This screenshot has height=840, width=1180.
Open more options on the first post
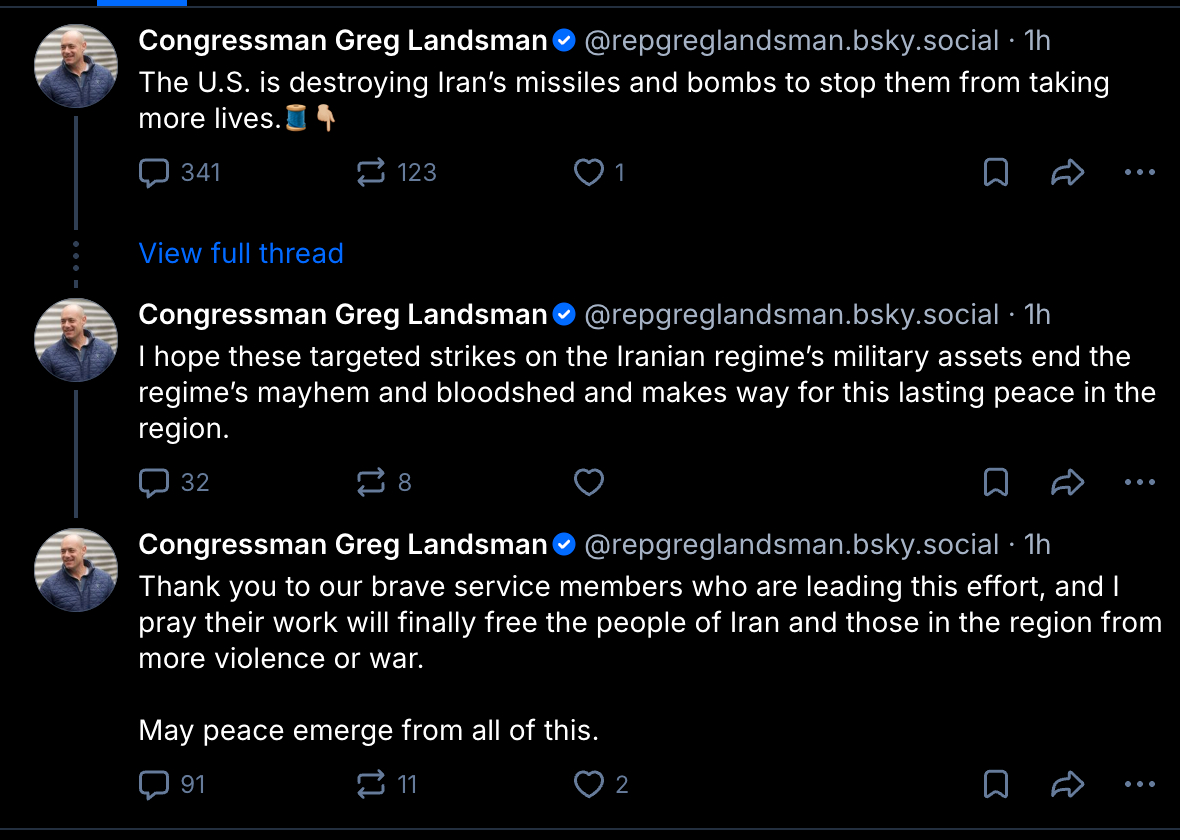coord(1140,173)
